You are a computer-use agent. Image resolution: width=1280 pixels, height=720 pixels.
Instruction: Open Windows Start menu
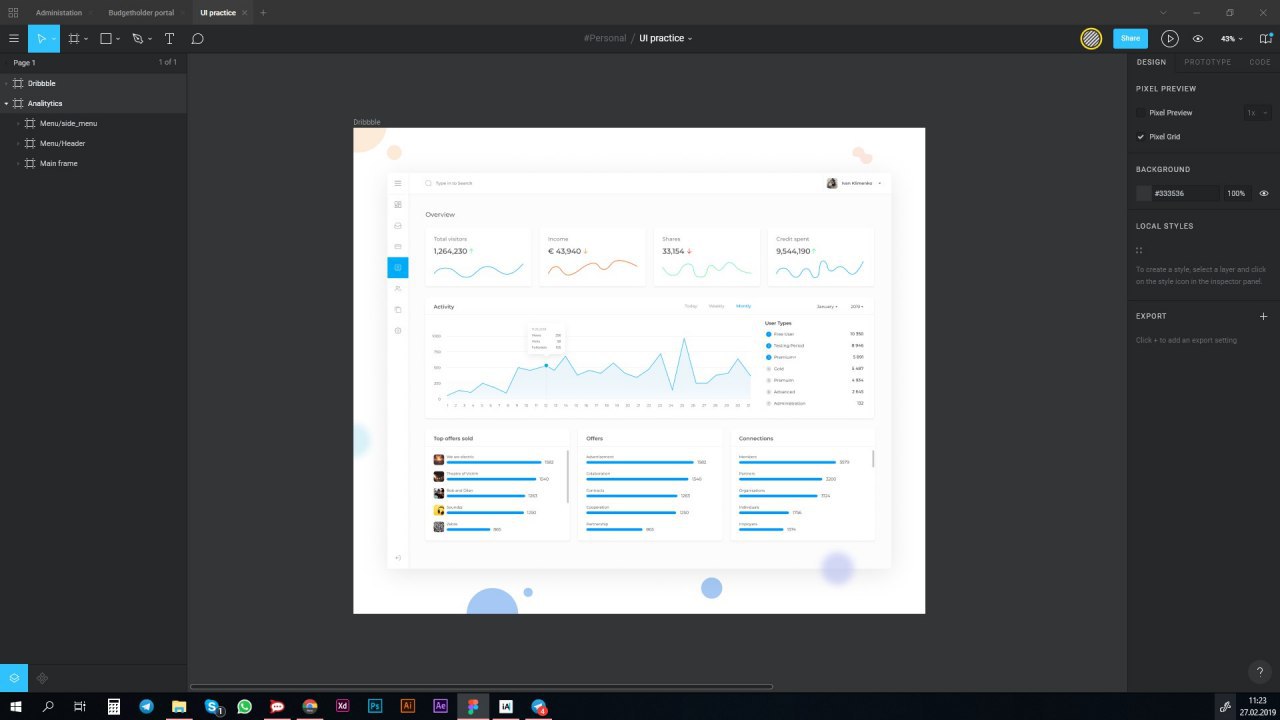click(x=16, y=706)
